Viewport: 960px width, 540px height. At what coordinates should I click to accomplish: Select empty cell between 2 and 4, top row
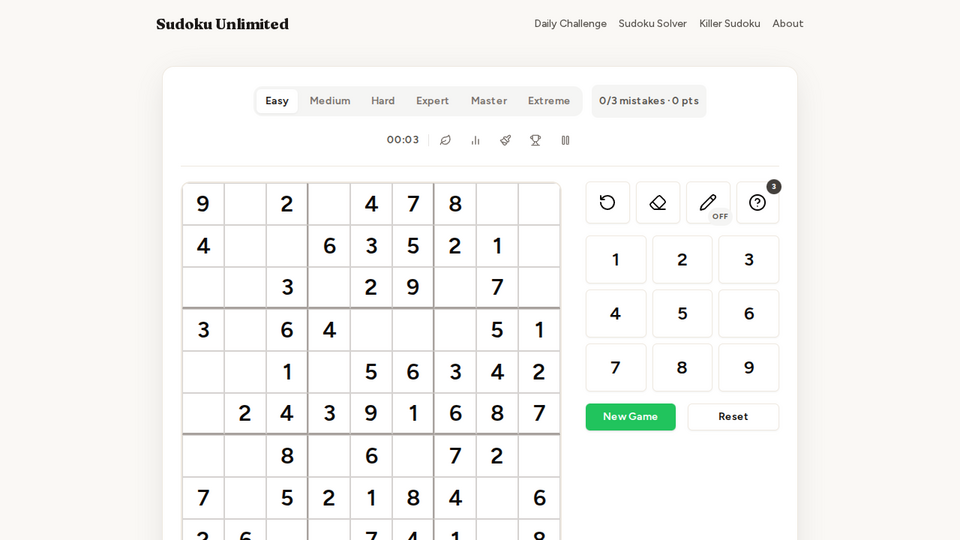coord(329,204)
